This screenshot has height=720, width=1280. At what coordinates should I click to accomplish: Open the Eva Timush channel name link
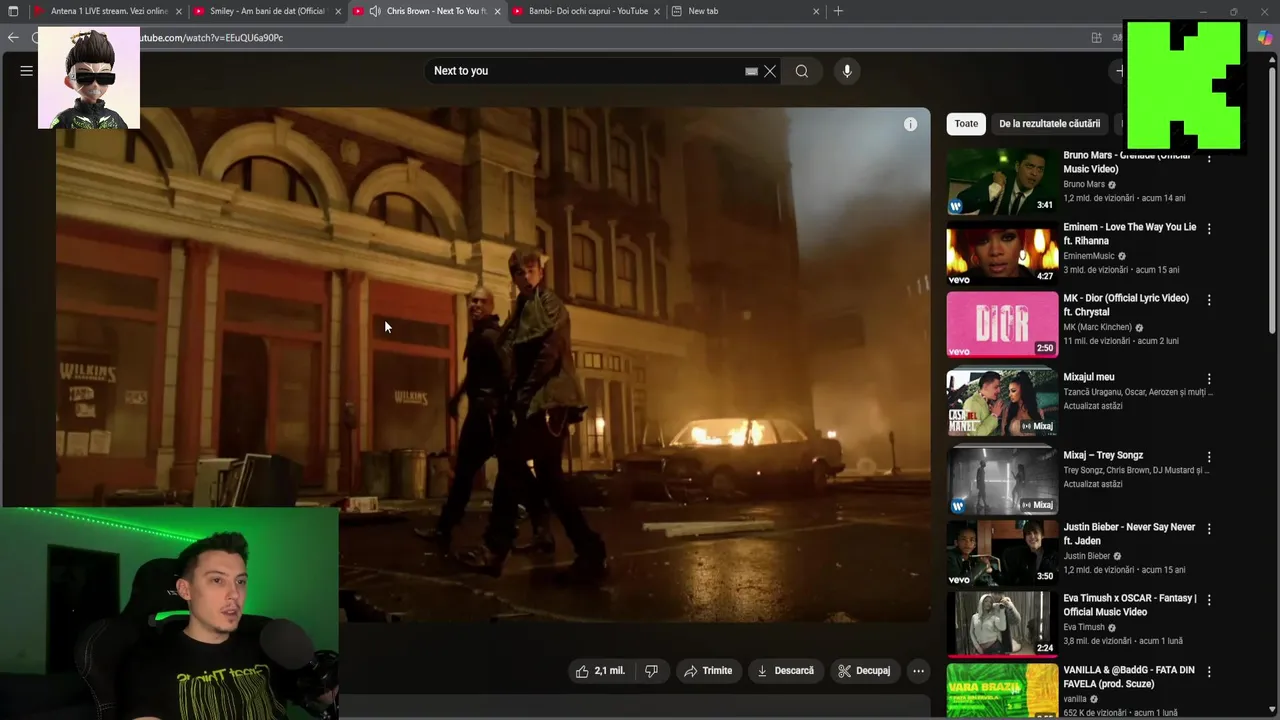[x=1084, y=627]
